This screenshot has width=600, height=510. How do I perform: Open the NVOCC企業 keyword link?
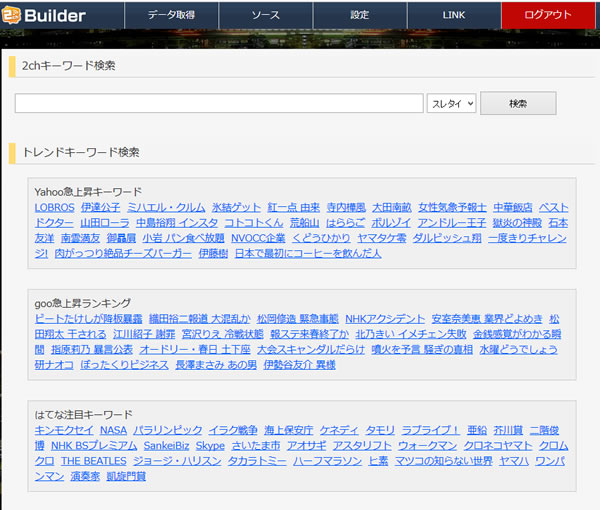(x=258, y=238)
